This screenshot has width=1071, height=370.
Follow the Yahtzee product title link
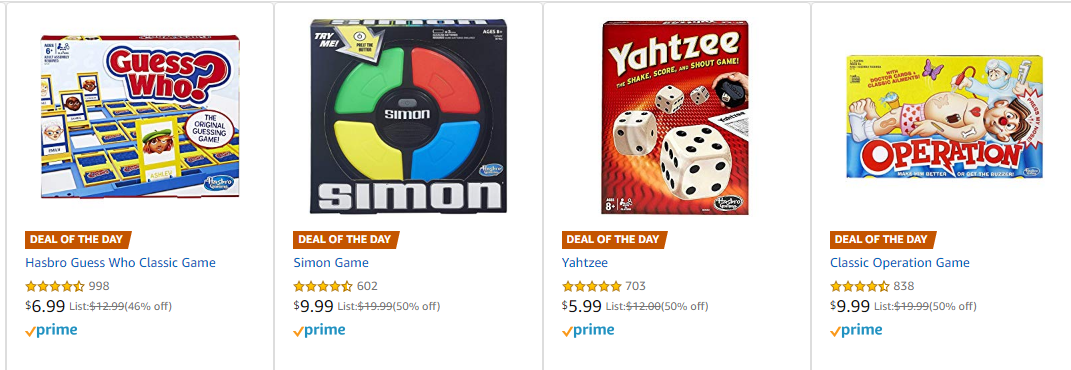click(585, 263)
